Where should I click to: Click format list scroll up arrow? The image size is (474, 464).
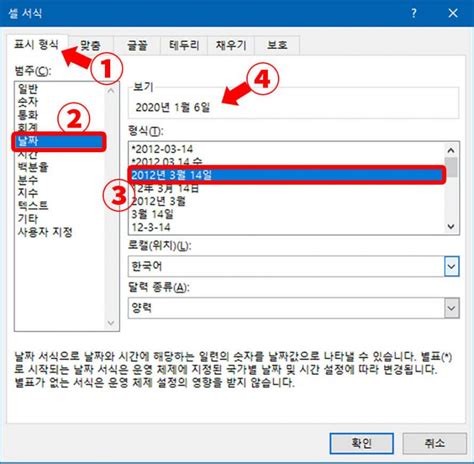point(451,150)
